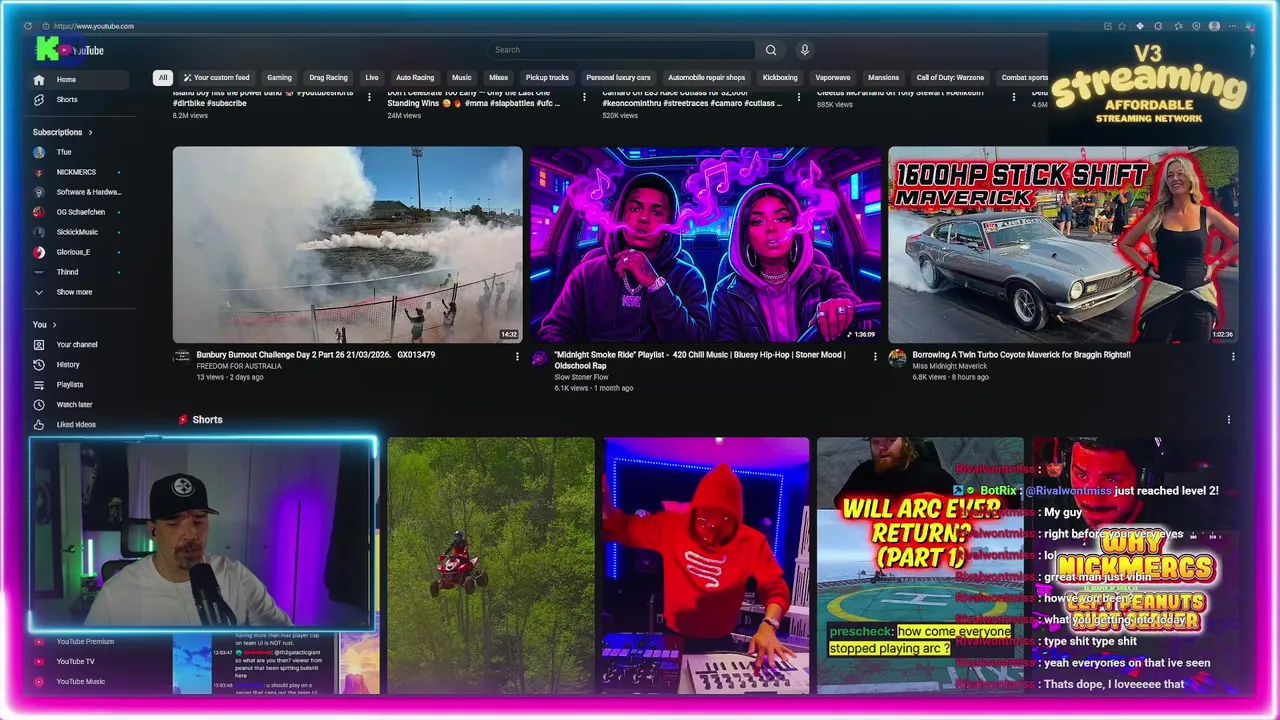1280x720 pixels.
Task: Click the YouTube search field
Action: coord(622,50)
